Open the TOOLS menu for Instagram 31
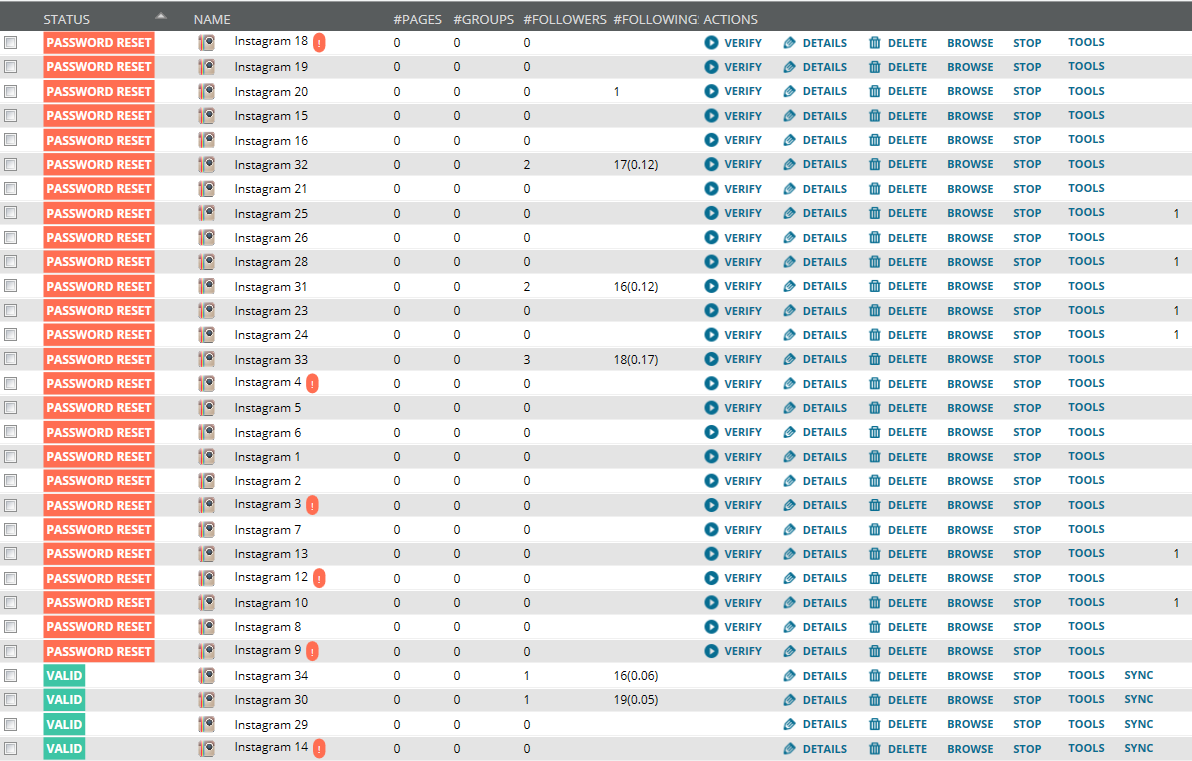The height and width of the screenshot is (761, 1192). coord(1086,286)
